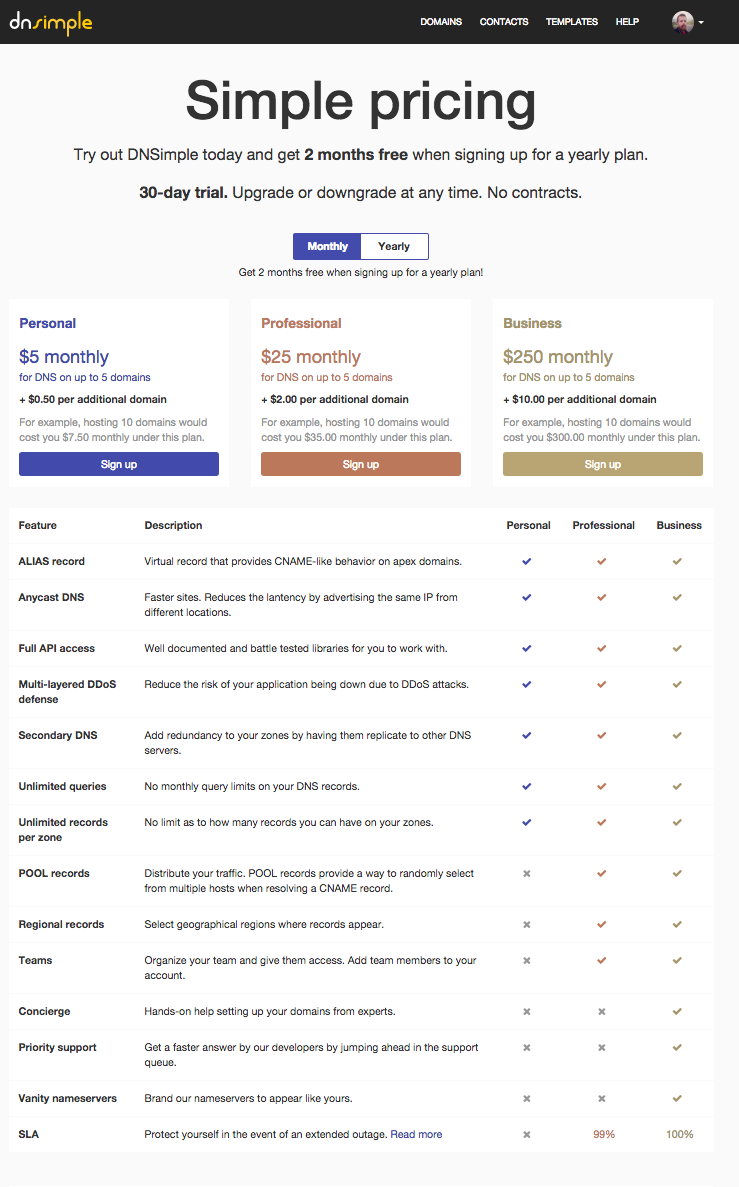This screenshot has width=739, height=1187.
Task: Open the Help page
Action: point(627,22)
